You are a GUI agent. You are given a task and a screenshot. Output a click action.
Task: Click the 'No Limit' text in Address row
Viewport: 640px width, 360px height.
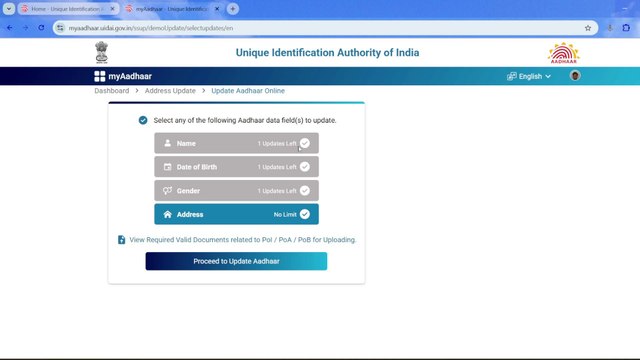(x=285, y=214)
